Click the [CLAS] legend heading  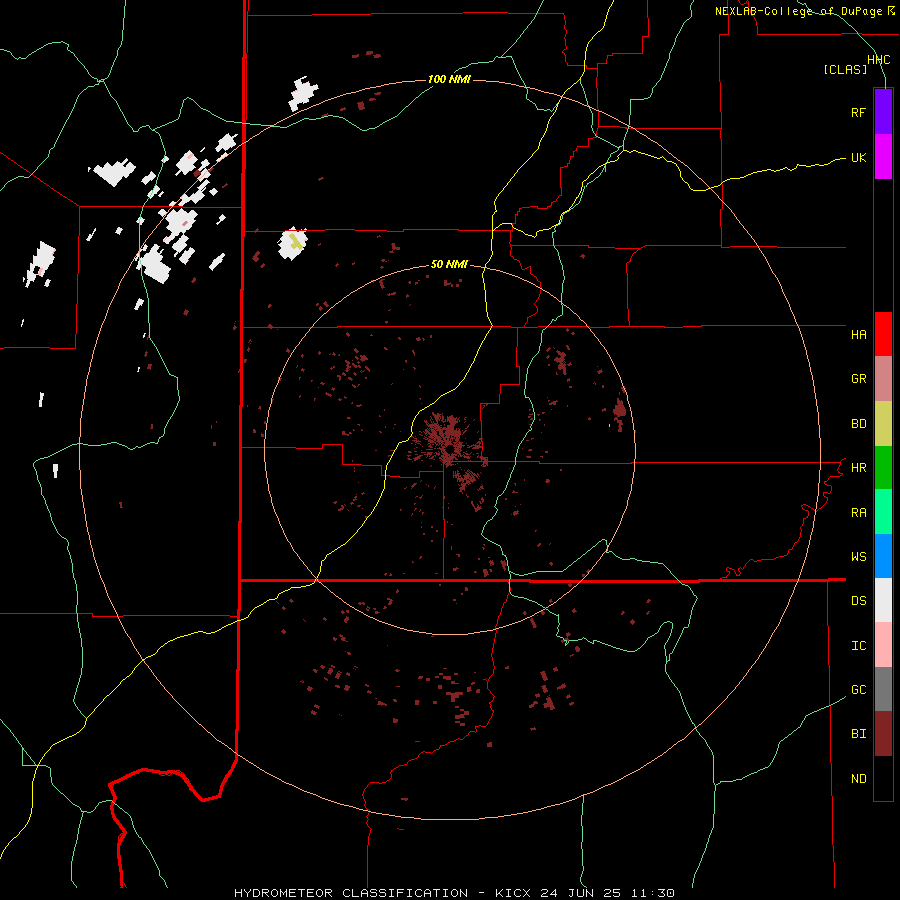tap(845, 69)
